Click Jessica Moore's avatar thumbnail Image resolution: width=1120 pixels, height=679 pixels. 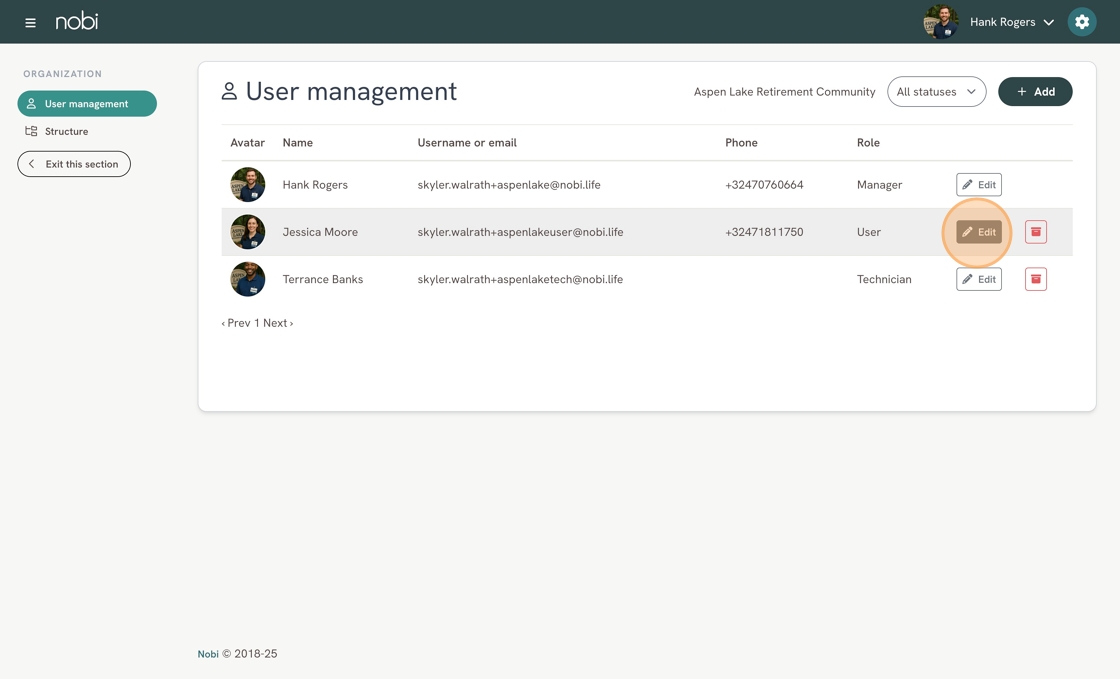pos(248,232)
